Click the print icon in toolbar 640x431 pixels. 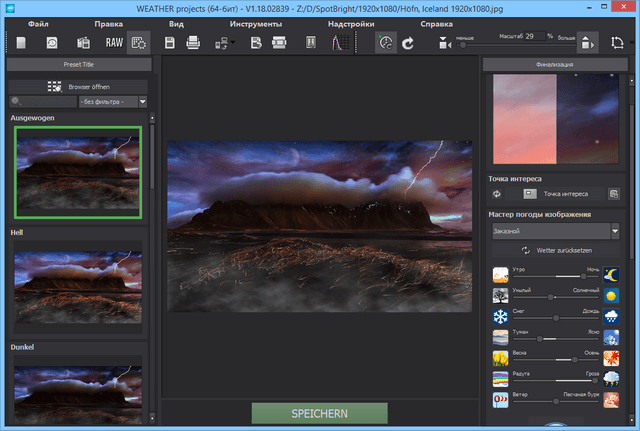194,43
